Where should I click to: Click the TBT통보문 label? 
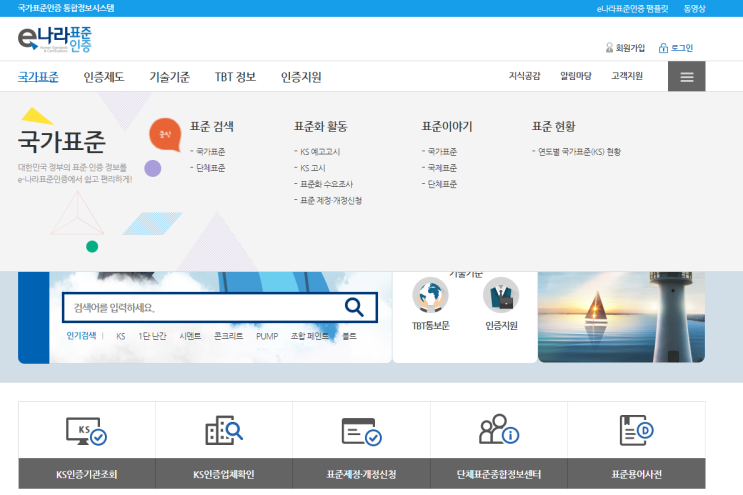[x=431, y=325]
